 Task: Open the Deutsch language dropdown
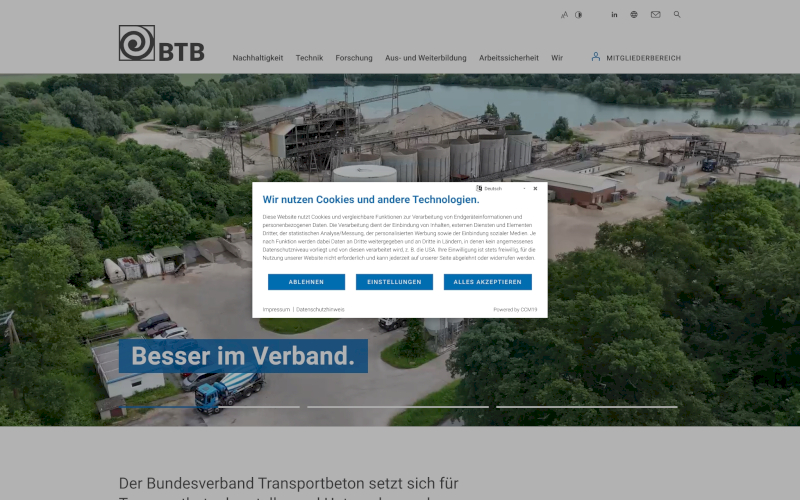coord(500,188)
